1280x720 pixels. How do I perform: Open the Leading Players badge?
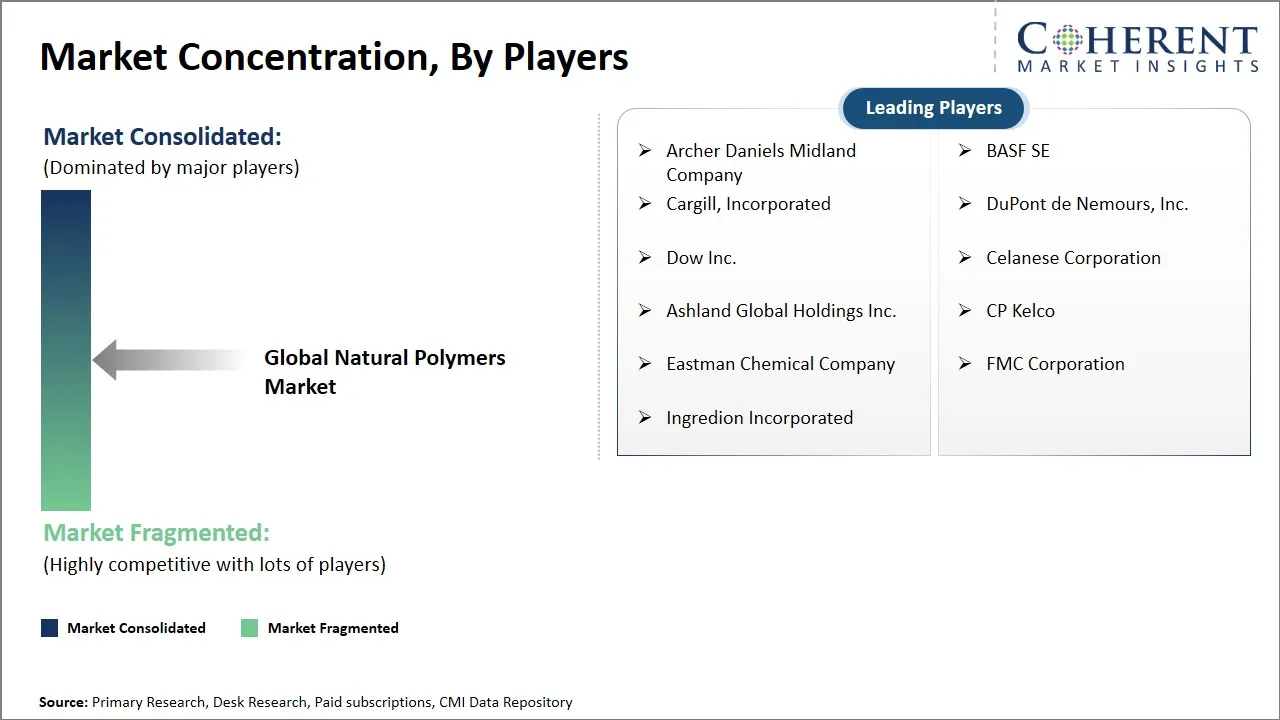click(933, 108)
